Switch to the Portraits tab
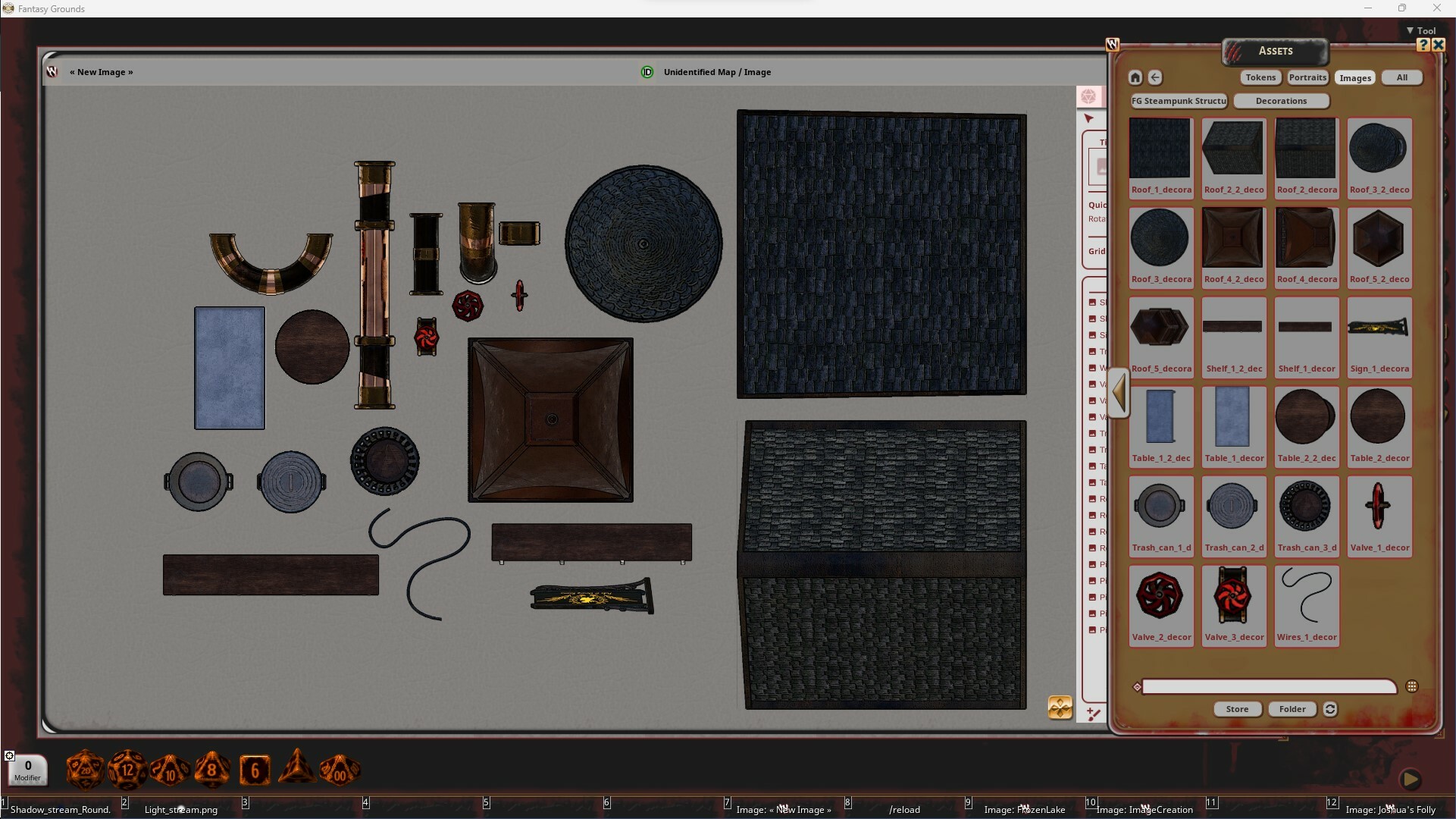 1308,77
